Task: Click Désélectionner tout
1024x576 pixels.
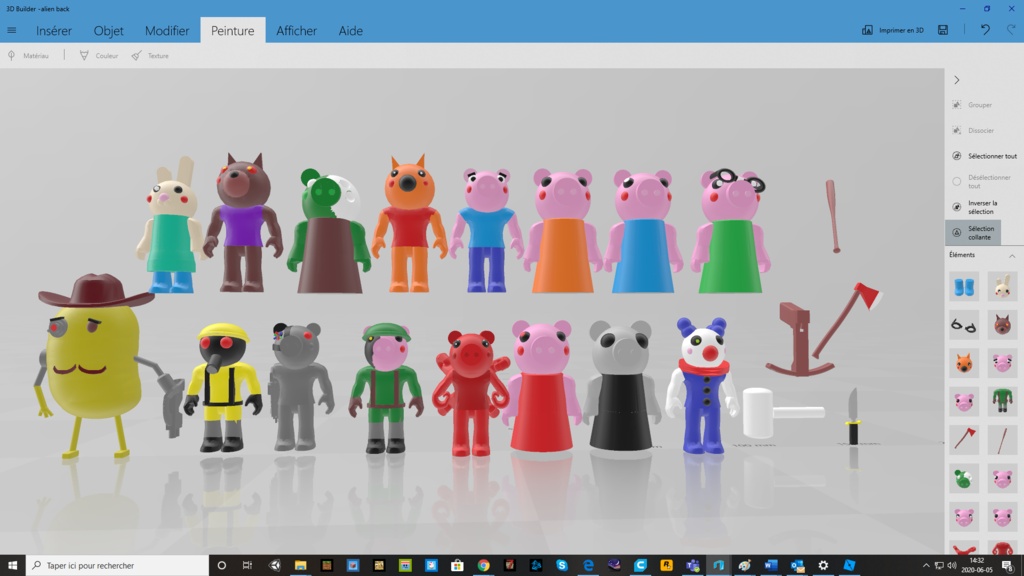Action: (x=982, y=181)
